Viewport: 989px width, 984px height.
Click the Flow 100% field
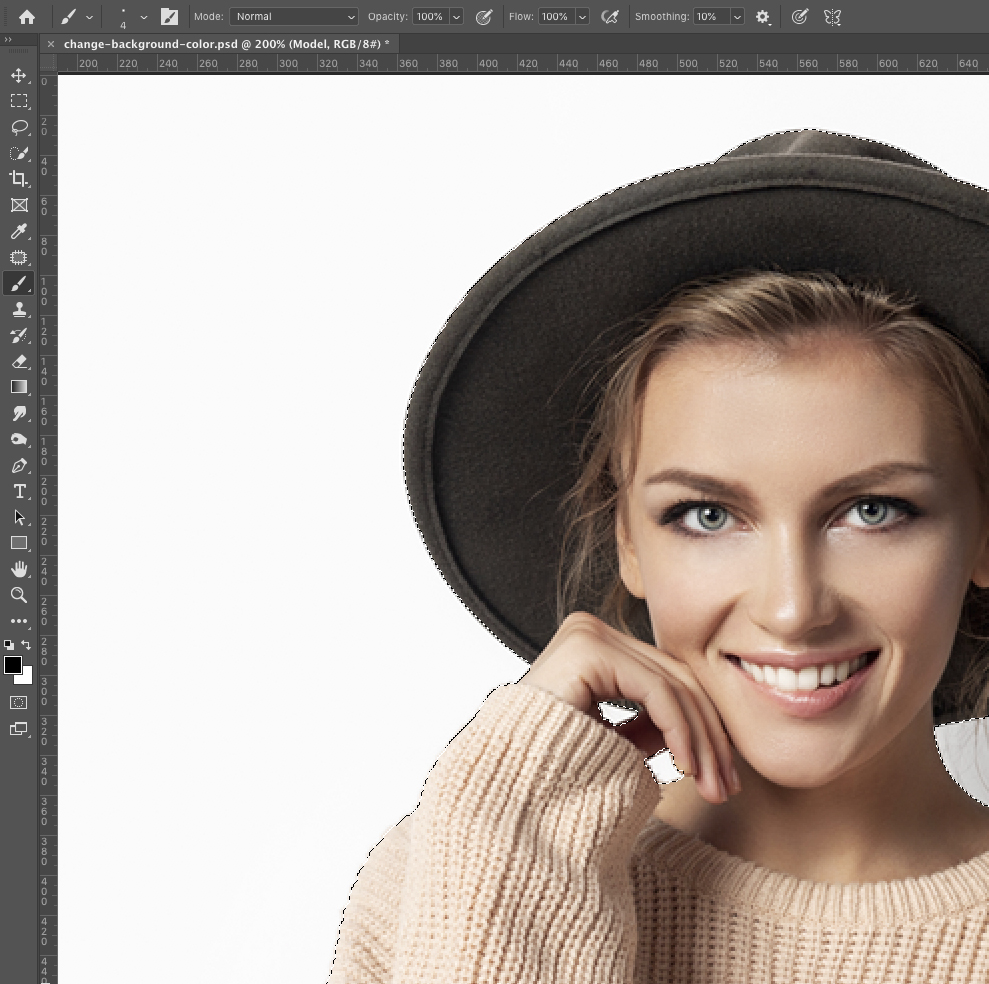555,17
